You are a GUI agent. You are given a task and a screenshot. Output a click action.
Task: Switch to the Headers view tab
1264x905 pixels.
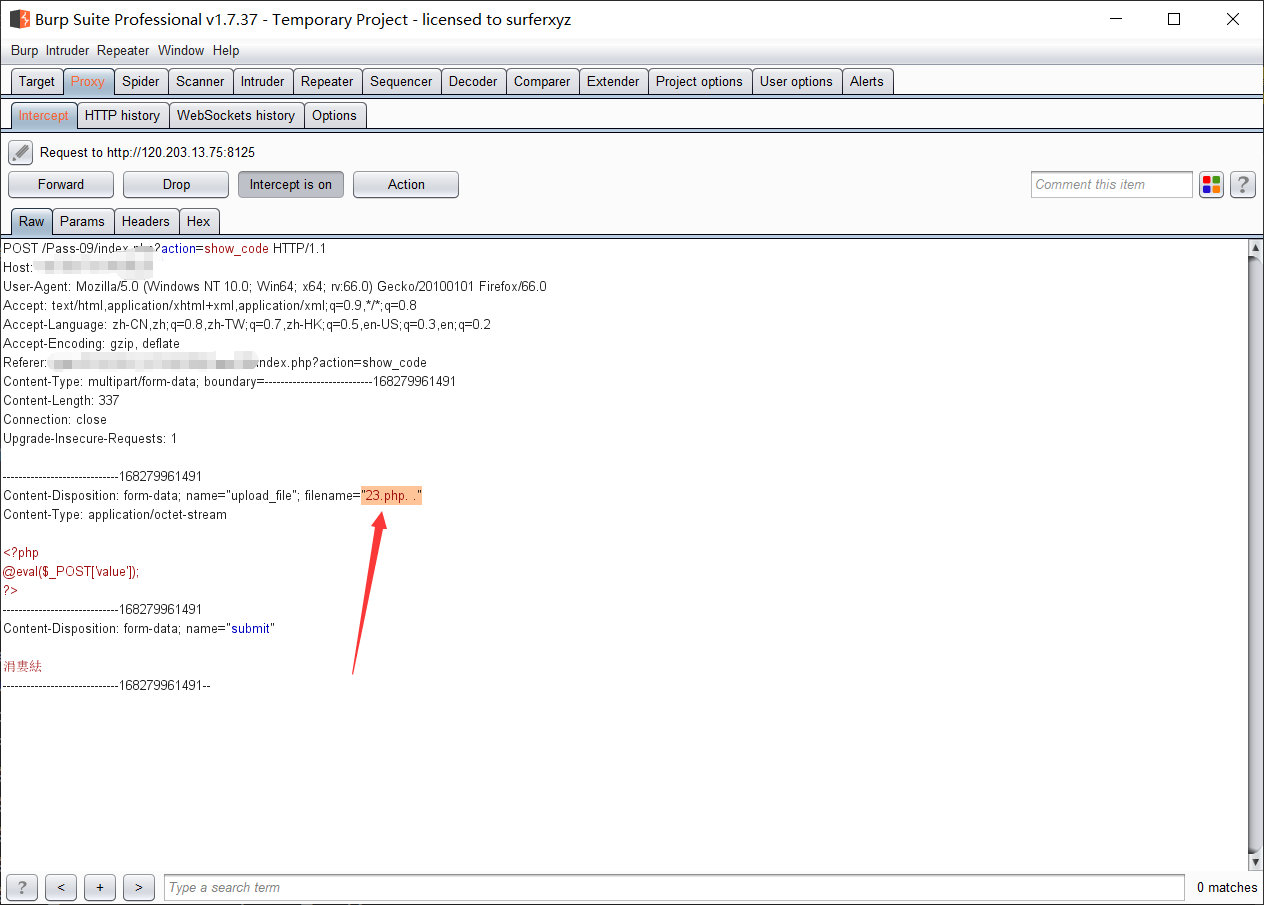pos(146,221)
